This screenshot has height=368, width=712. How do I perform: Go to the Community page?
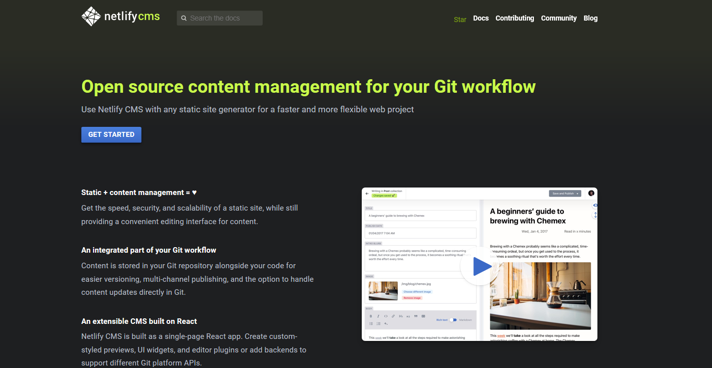tap(559, 18)
